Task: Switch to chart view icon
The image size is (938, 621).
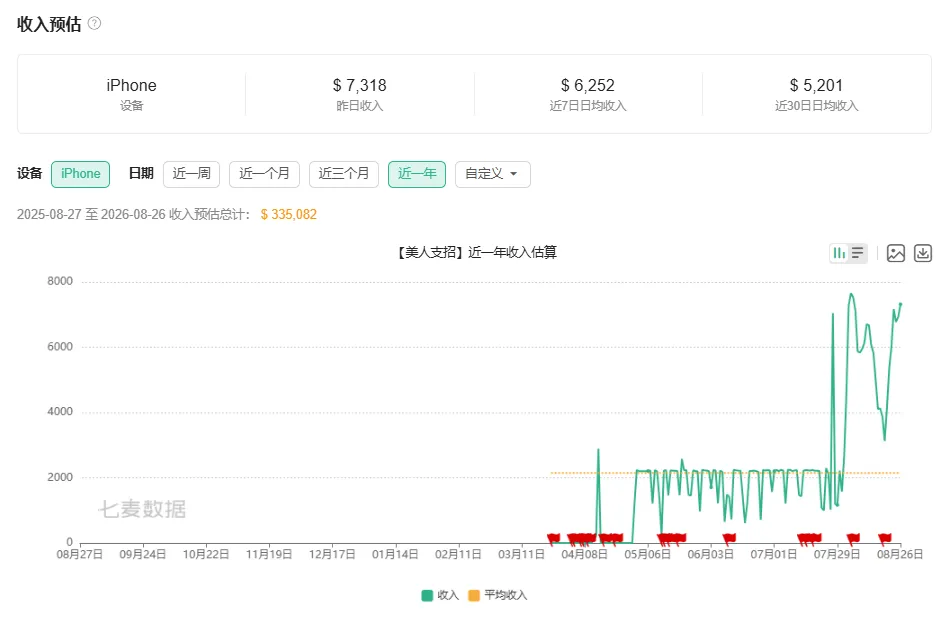Action: [x=839, y=253]
